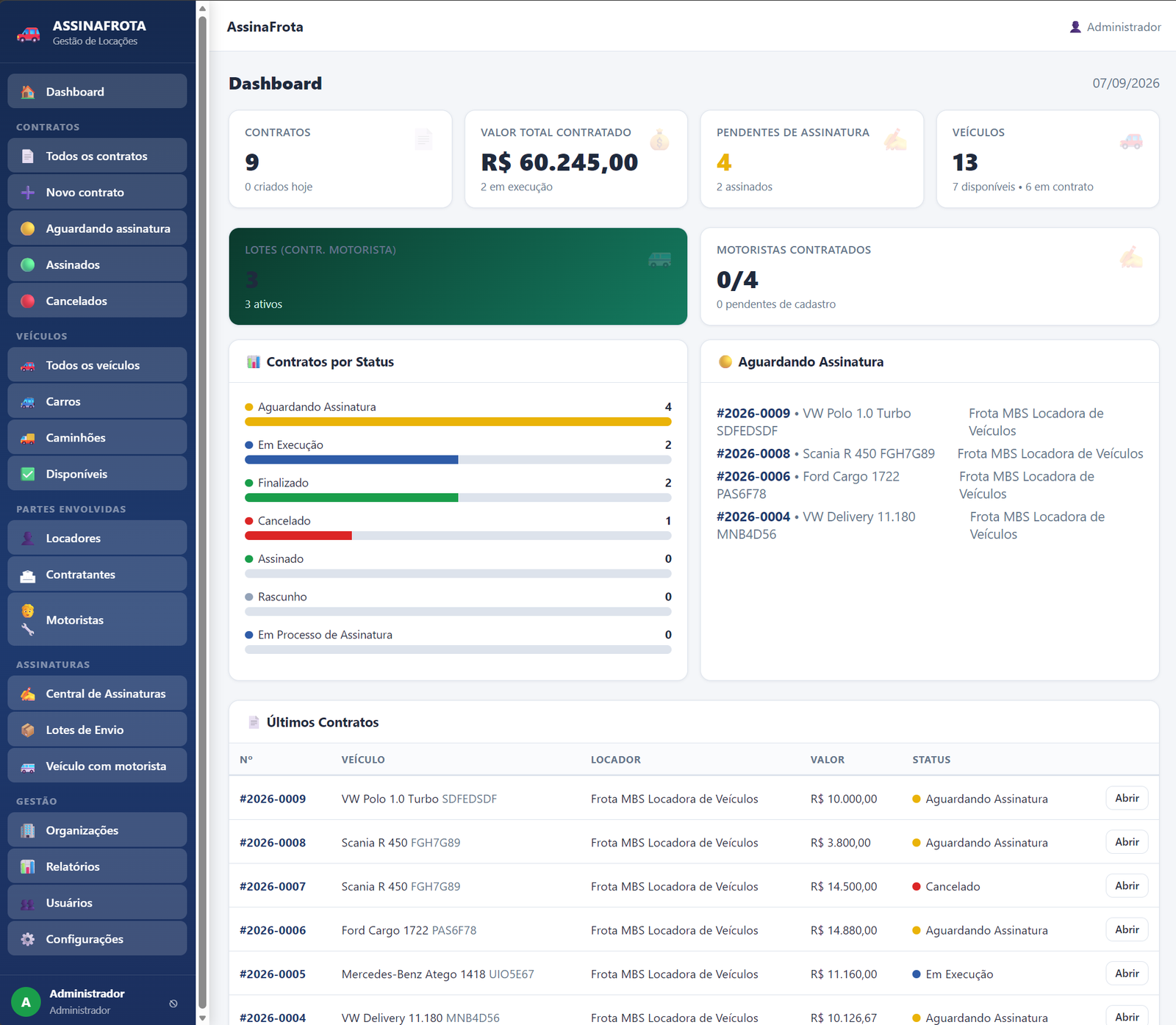The height and width of the screenshot is (1025, 1176).
Task: Click the sidebar vertical scrollbar
Action: (203, 512)
